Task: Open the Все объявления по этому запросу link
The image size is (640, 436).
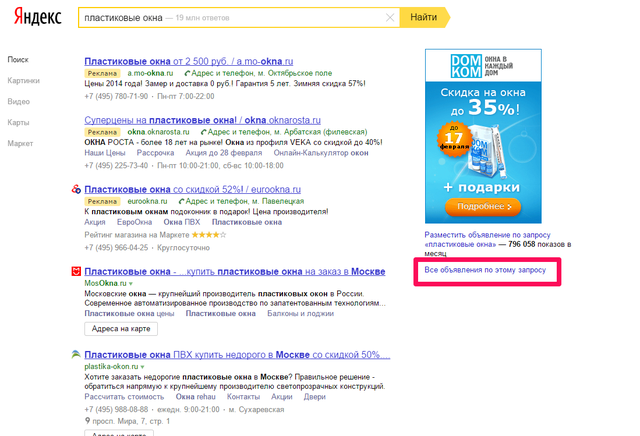Action: (x=485, y=270)
